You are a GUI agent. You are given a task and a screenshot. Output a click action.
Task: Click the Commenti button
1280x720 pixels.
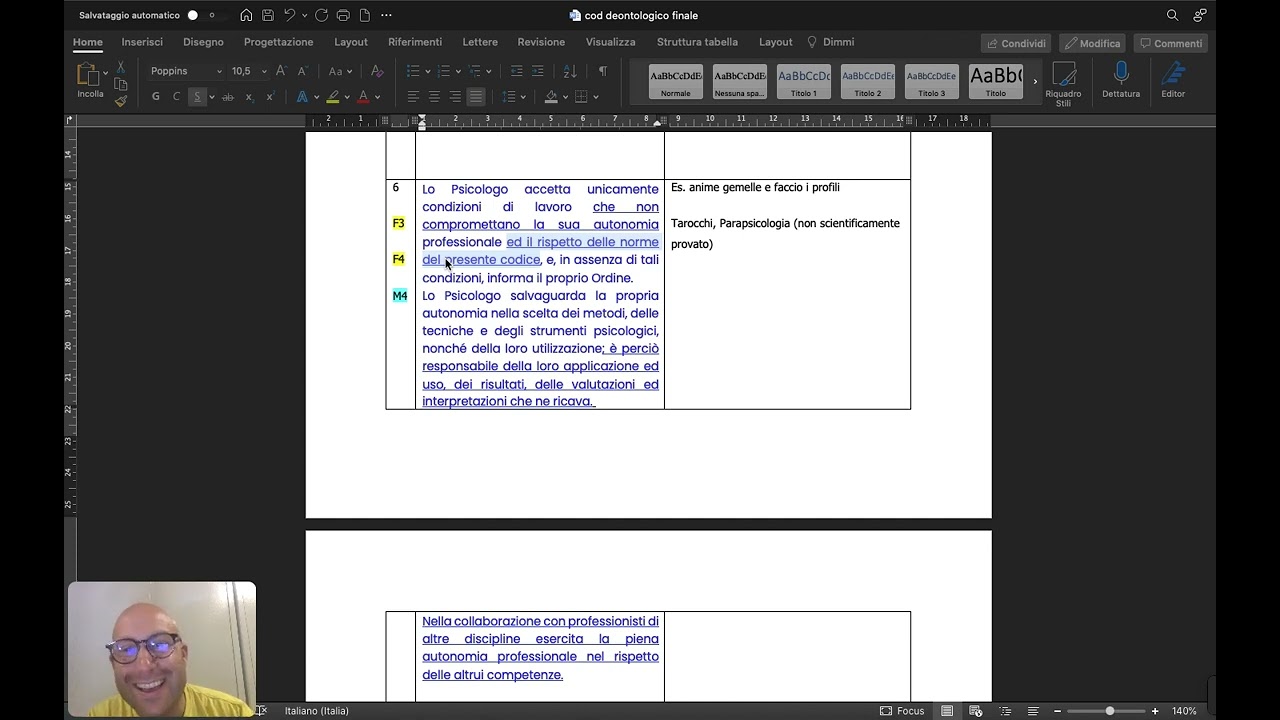coord(1171,43)
